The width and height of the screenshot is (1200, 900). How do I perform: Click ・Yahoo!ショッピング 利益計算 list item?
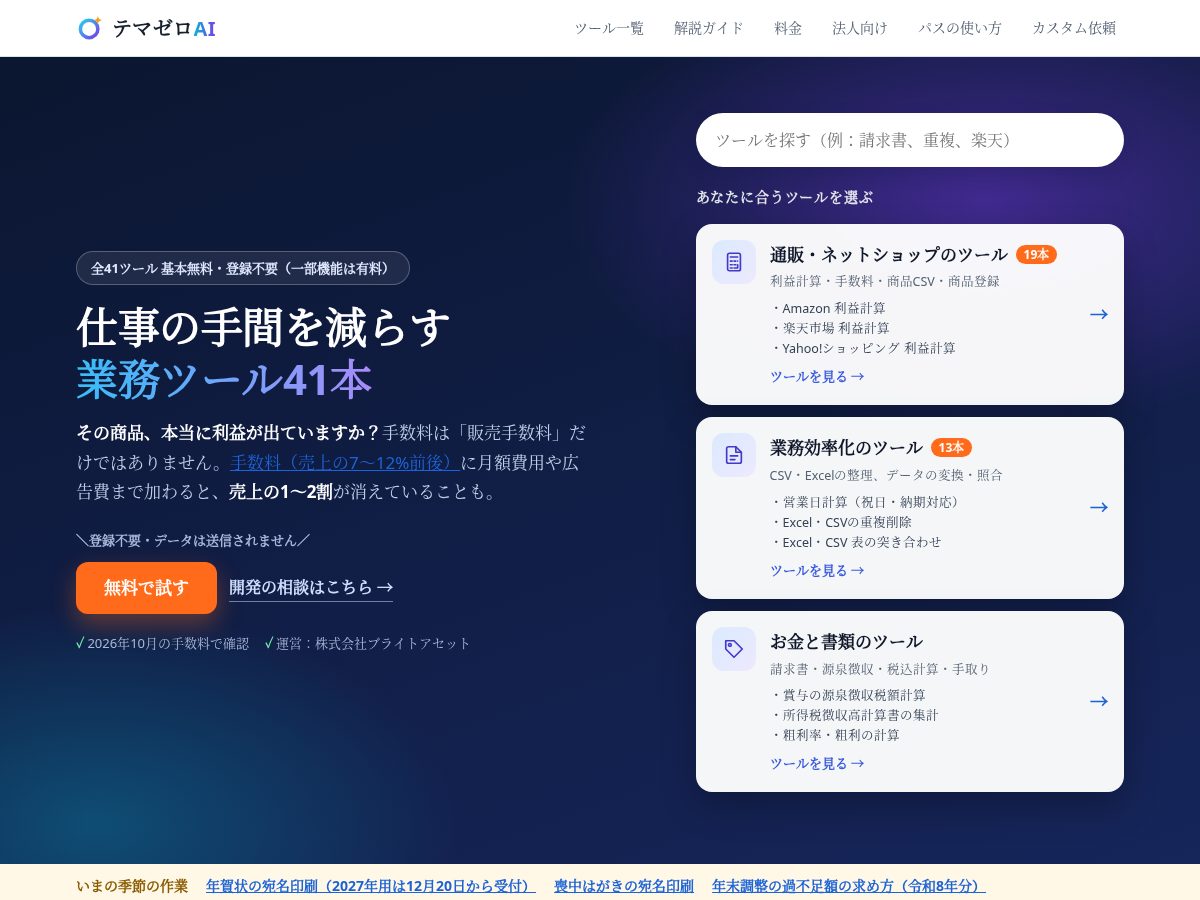pyautogui.click(x=863, y=348)
